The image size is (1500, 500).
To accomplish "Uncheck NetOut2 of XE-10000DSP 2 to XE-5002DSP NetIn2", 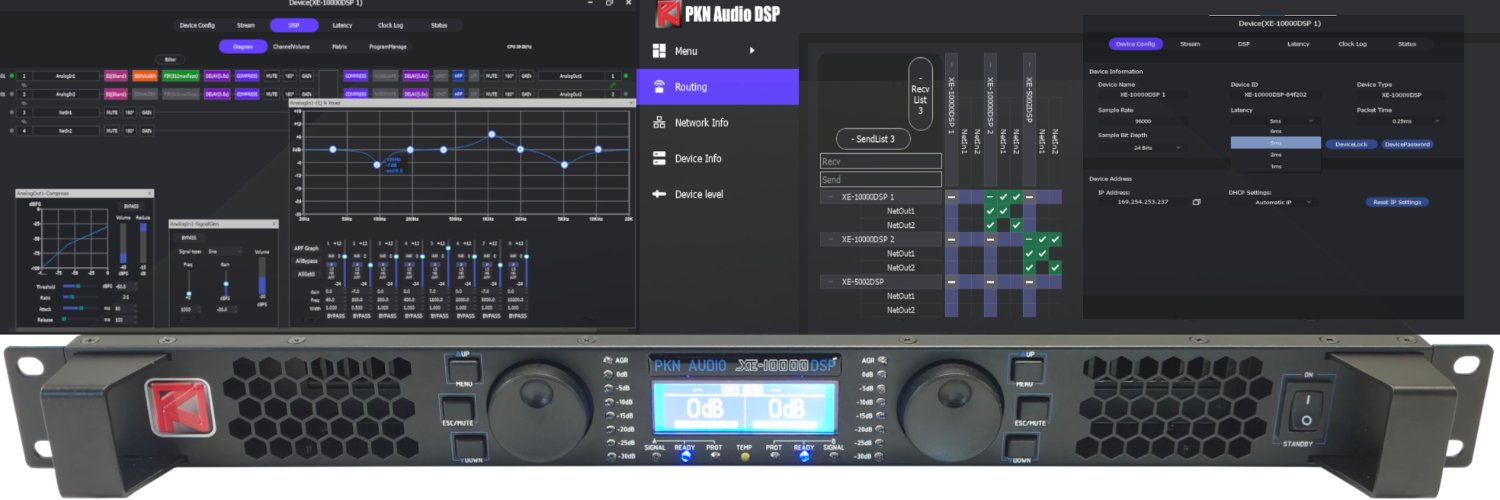I will point(1055,268).
